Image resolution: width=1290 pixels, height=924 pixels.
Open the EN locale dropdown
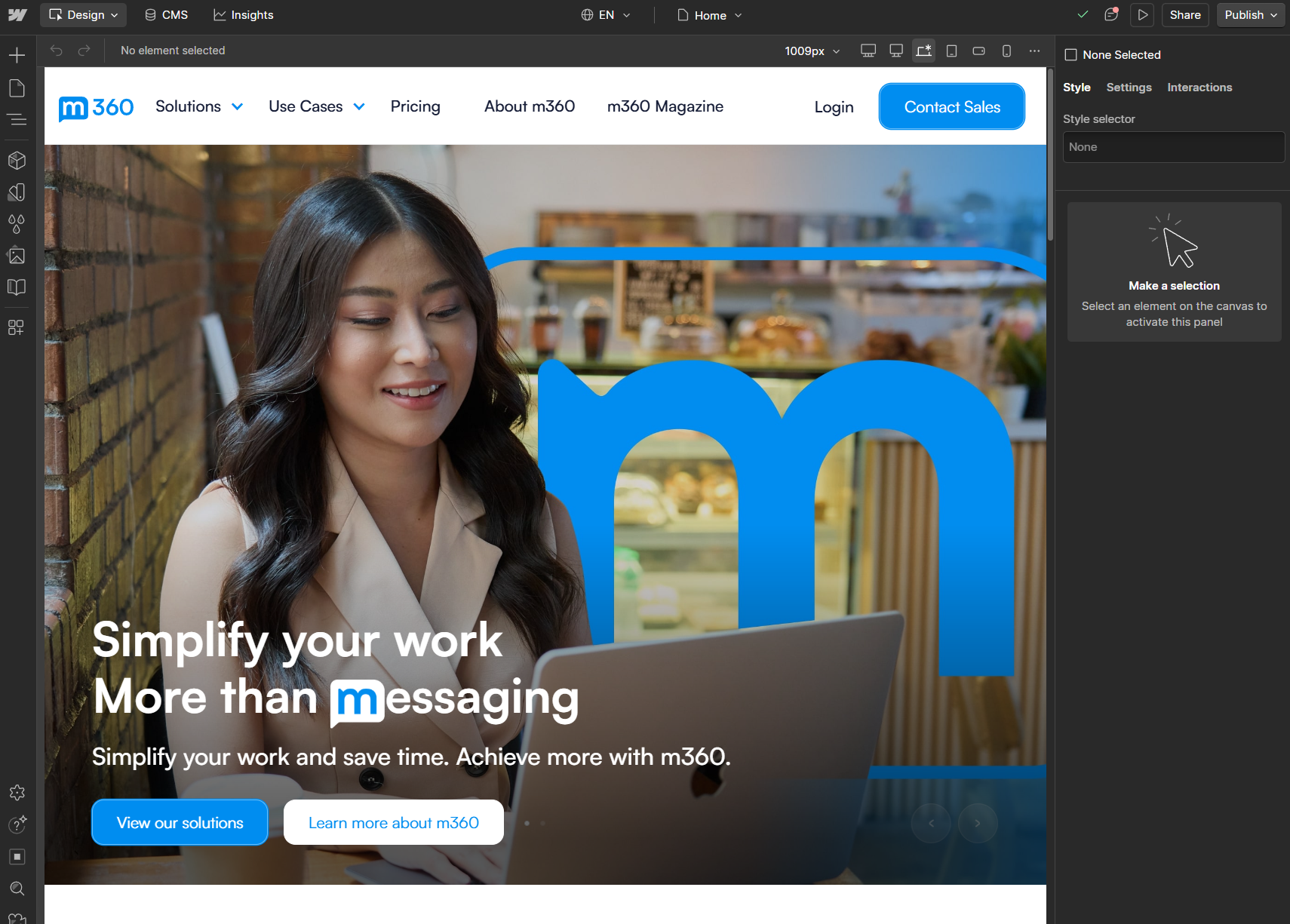606,15
